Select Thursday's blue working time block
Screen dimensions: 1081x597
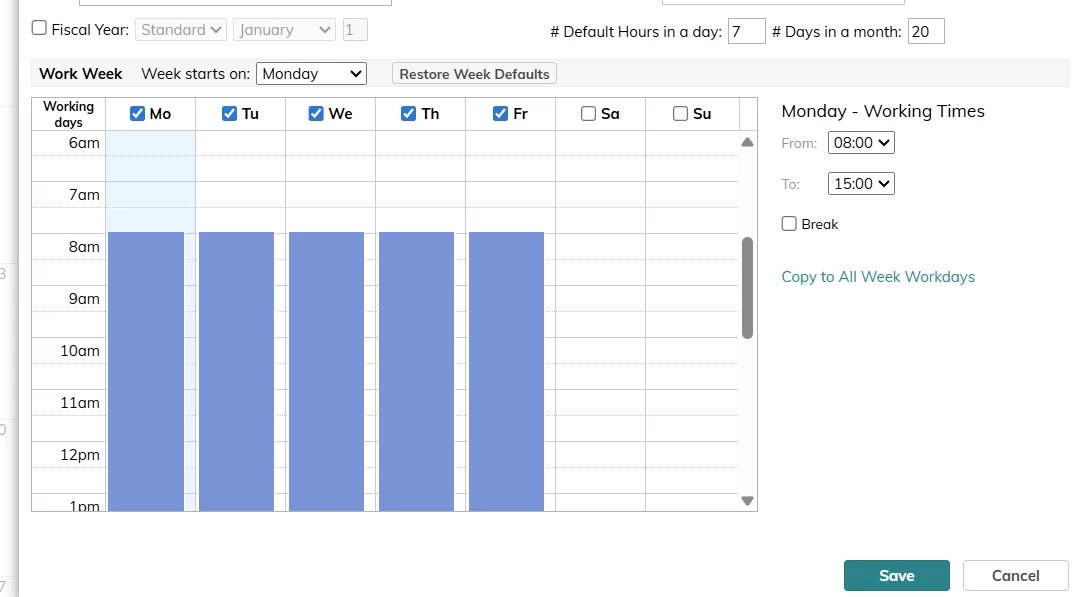point(416,372)
